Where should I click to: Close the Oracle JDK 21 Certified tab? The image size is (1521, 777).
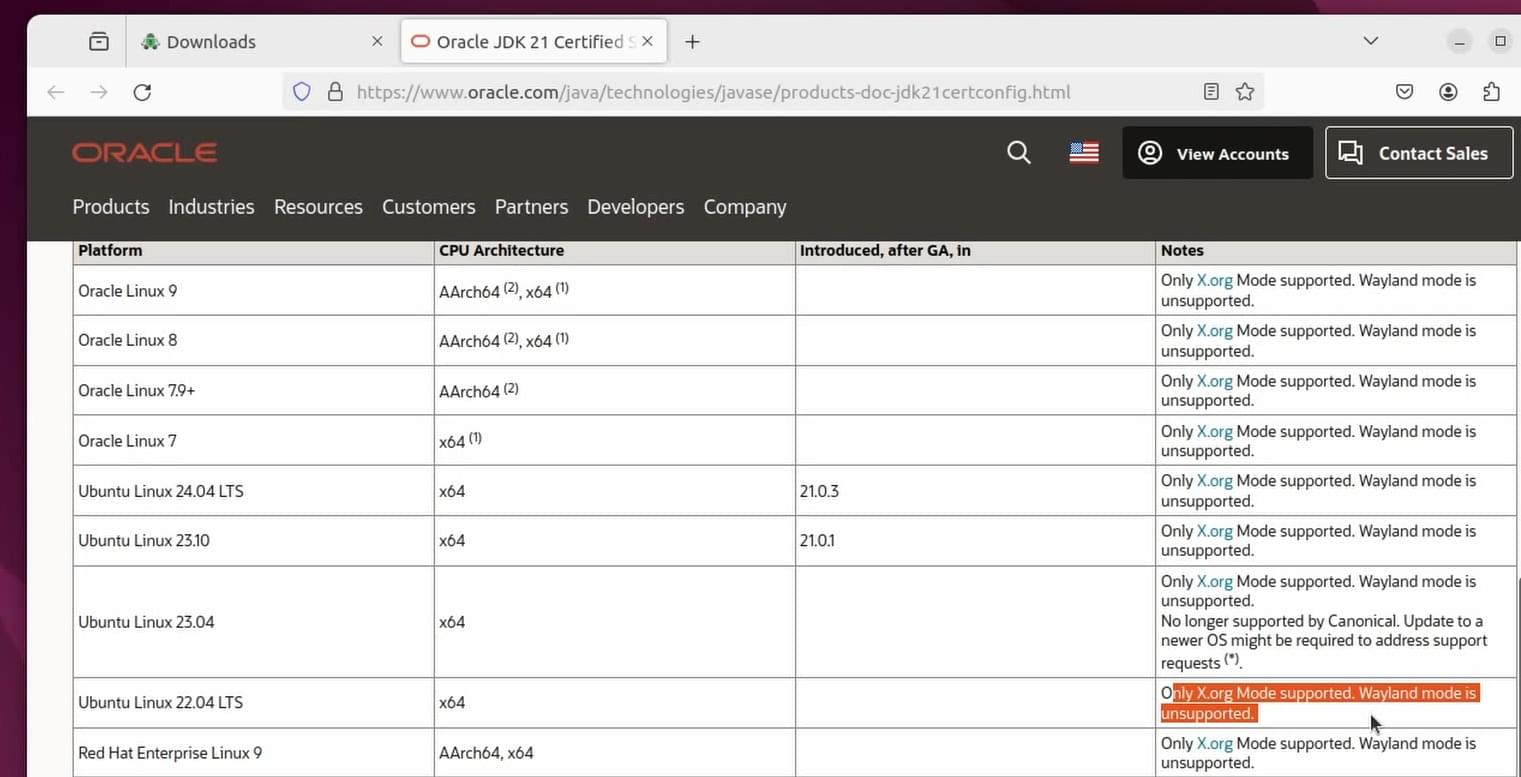tap(648, 41)
